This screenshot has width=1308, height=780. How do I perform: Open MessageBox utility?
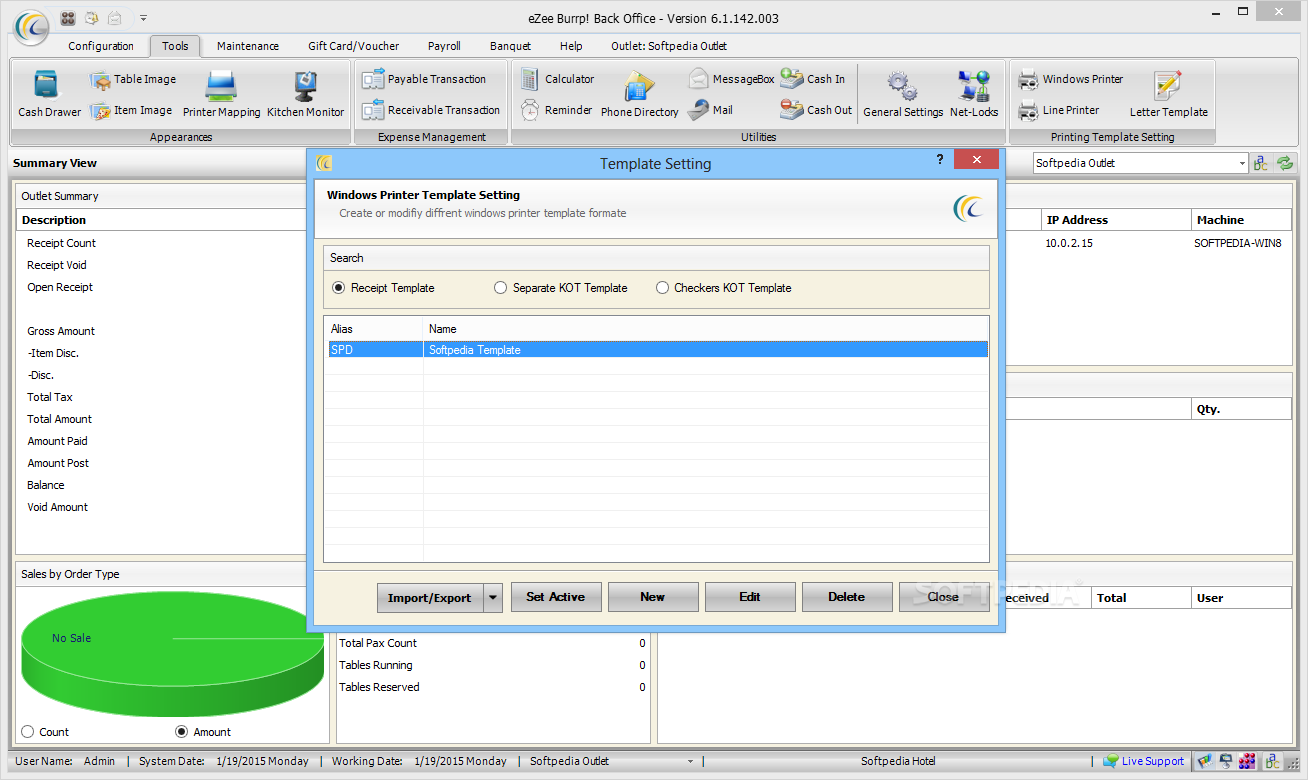click(731, 79)
